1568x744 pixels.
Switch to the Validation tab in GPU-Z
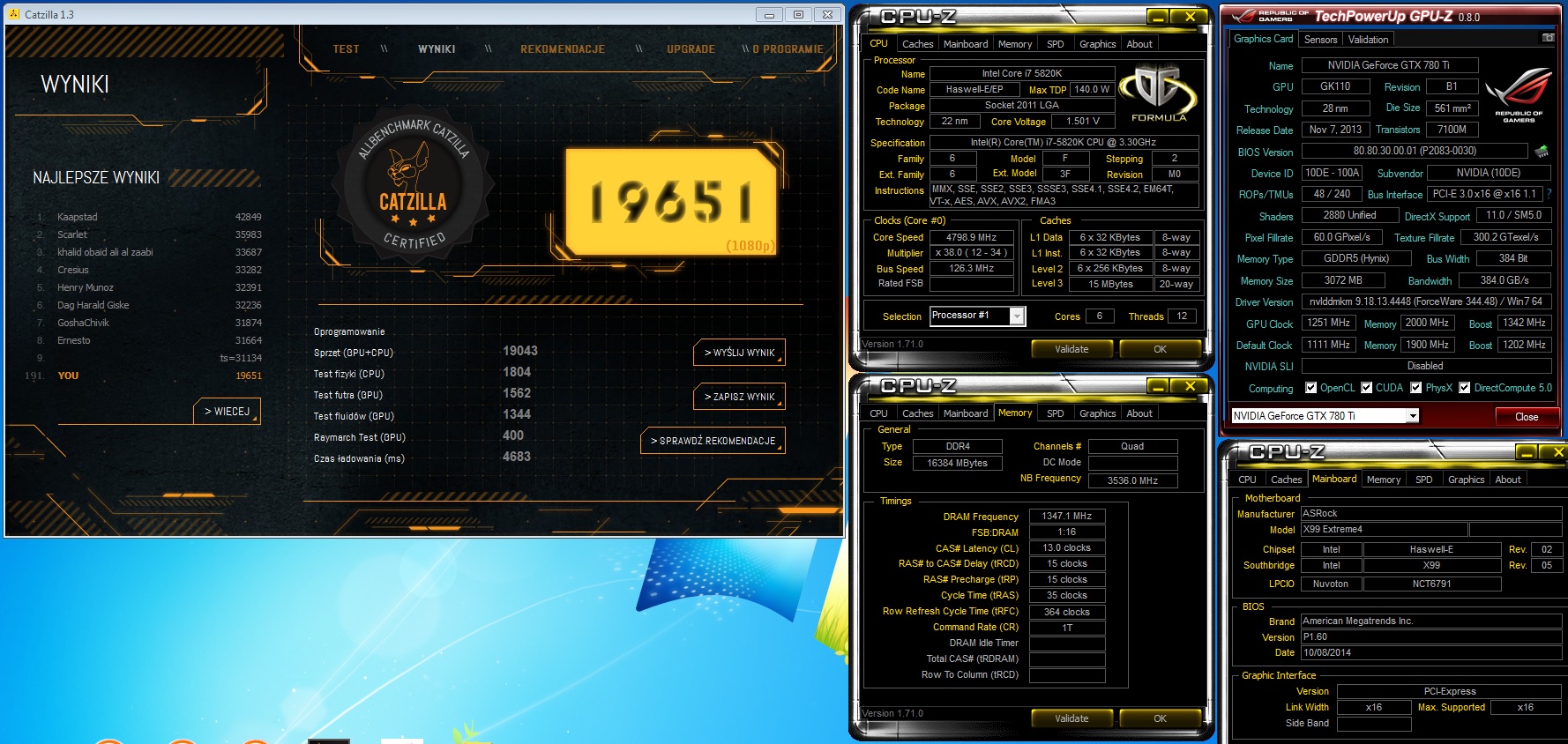(x=1368, y=40)
